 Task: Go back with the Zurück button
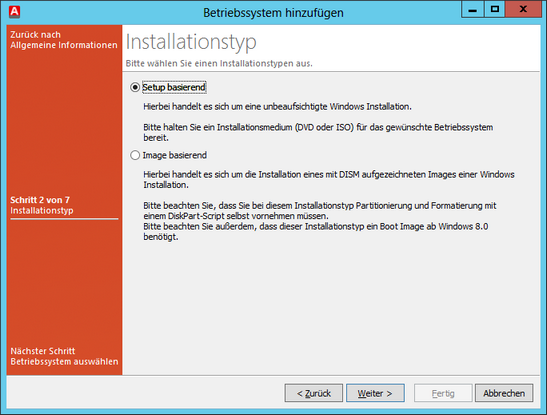tap(314, 393)
